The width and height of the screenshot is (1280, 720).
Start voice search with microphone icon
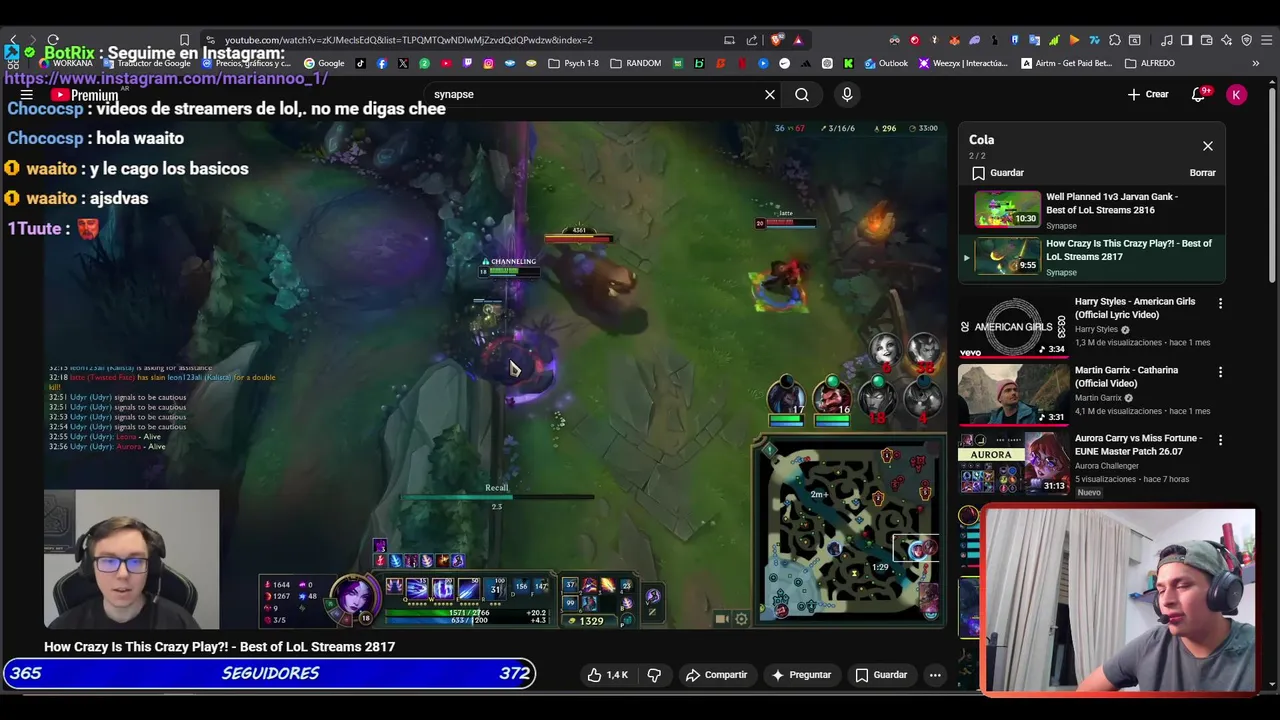point(847,95)
